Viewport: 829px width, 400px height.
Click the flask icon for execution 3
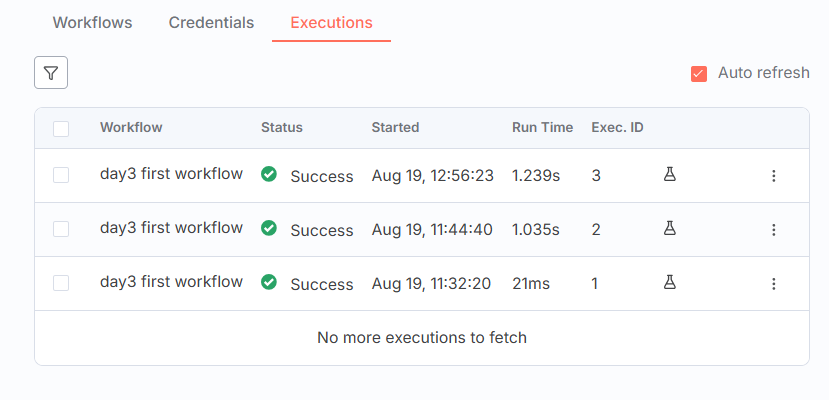670,175
